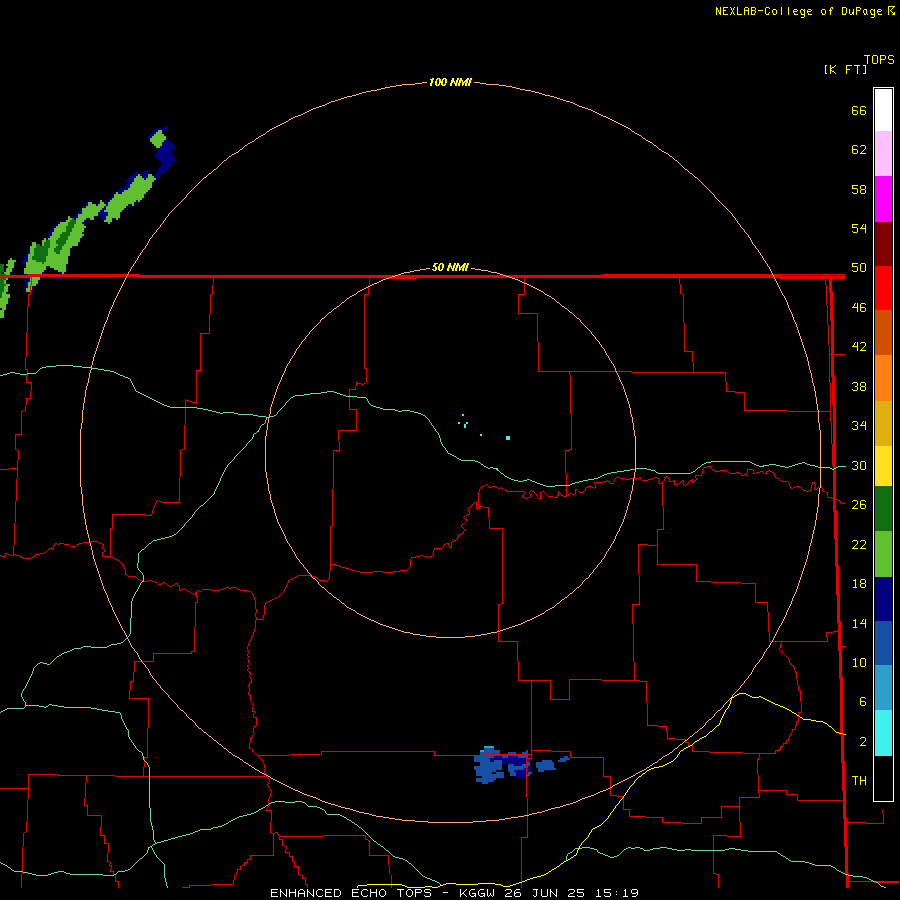Click the K FT units label
The width and height of the screenshot is (900, 900).
pos(845,69)
